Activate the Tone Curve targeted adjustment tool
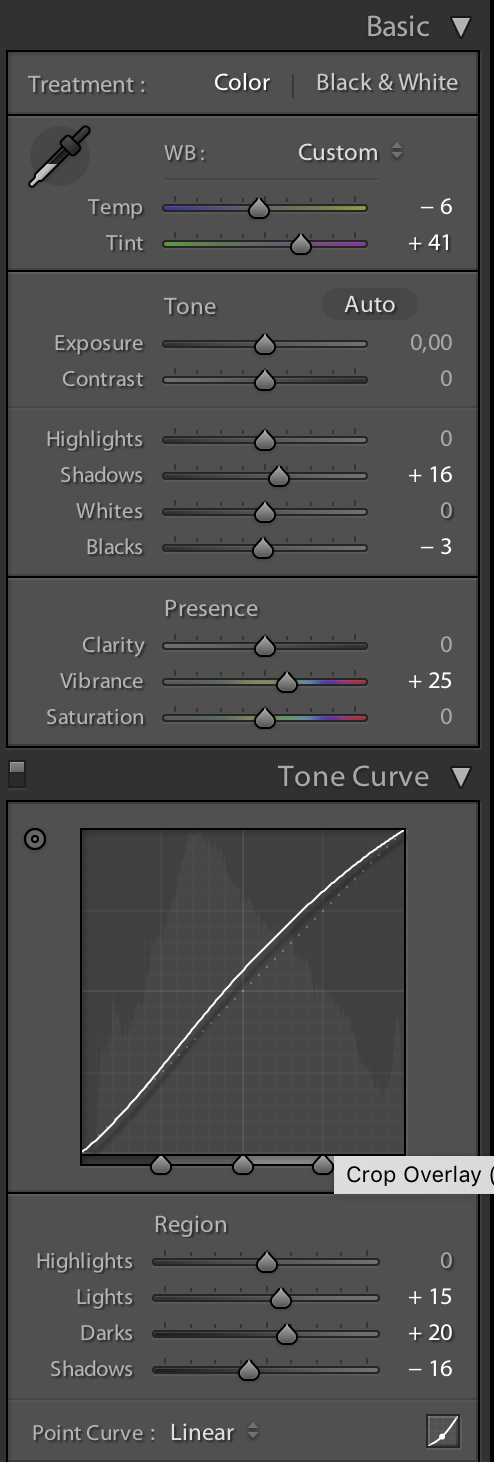Viewport: 494px width, 1462px height. coord(35,840)
